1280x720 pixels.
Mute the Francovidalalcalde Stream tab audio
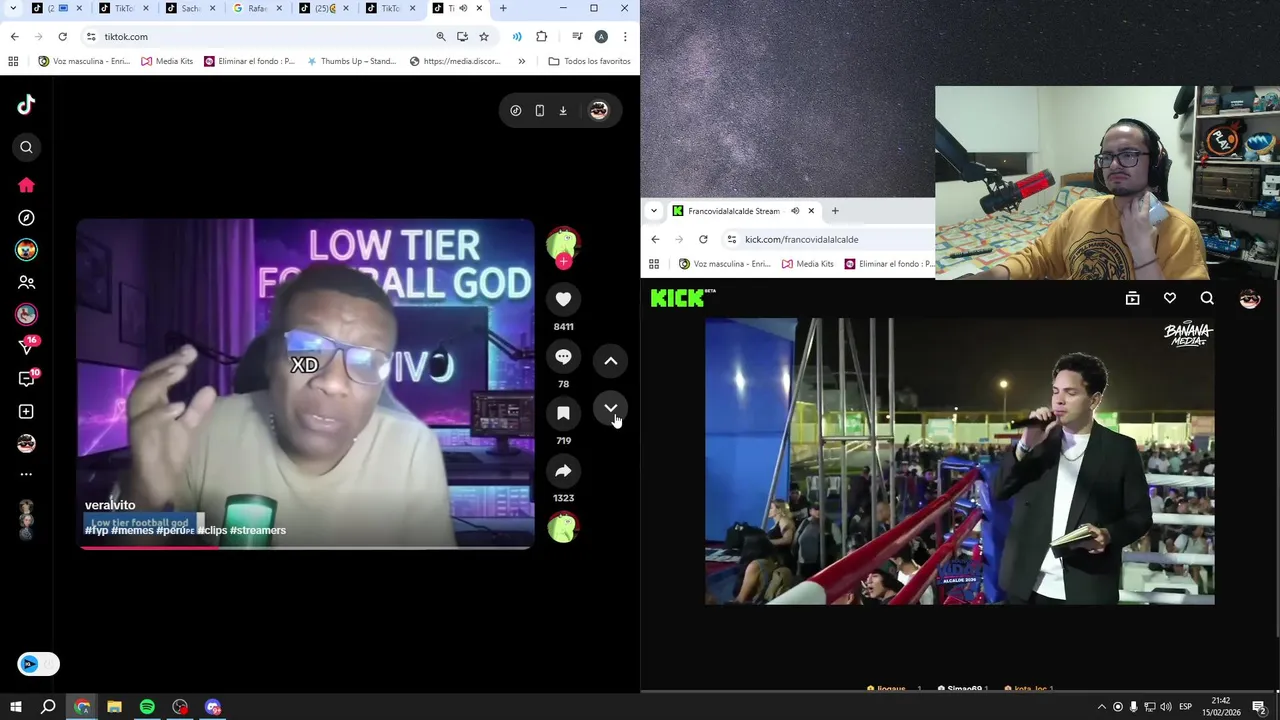point(795,211)
